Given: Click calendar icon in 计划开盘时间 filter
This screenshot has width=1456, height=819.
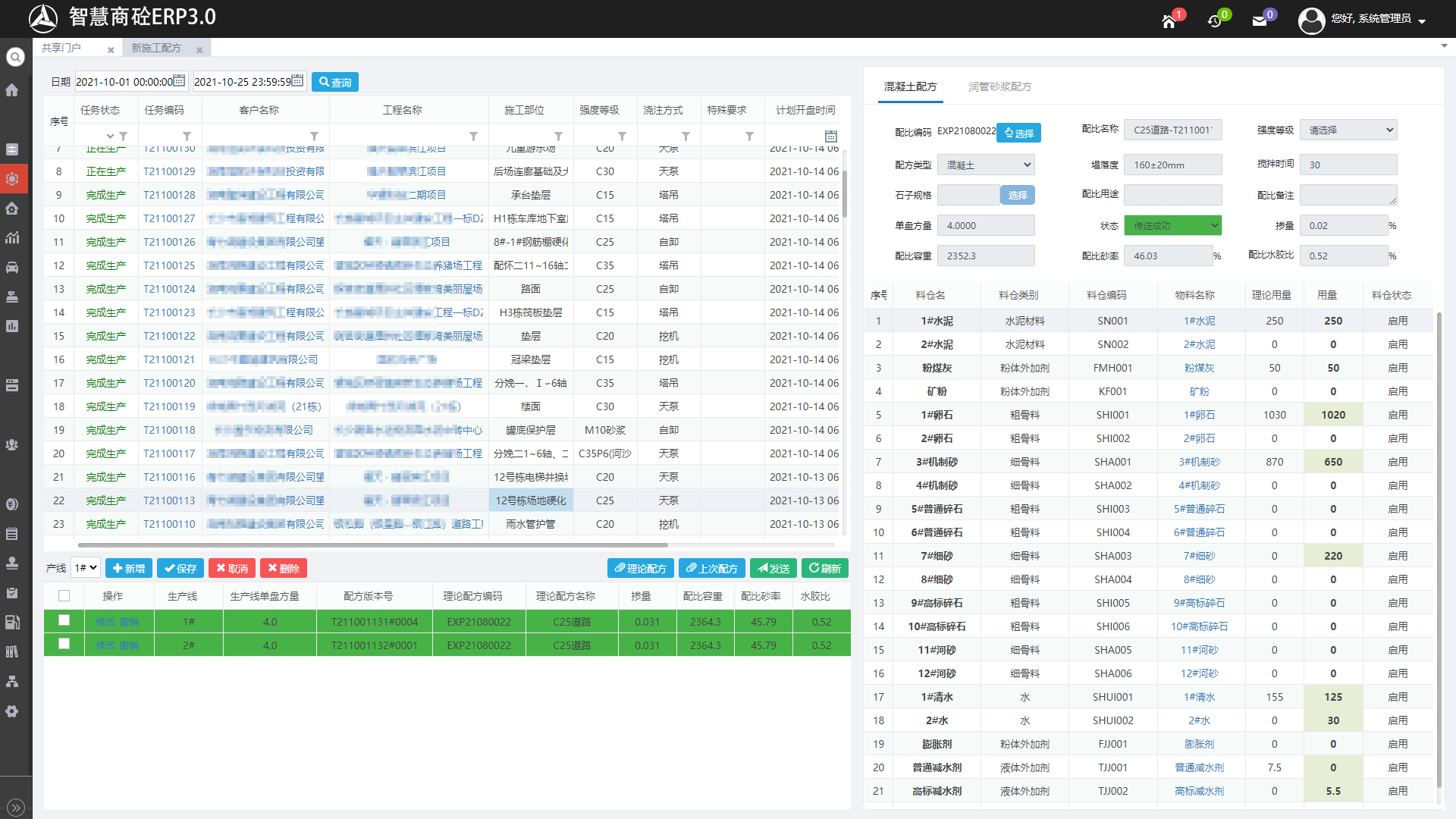Looking at the screenshot, I should pyautogui.click(x=831, y=136).
